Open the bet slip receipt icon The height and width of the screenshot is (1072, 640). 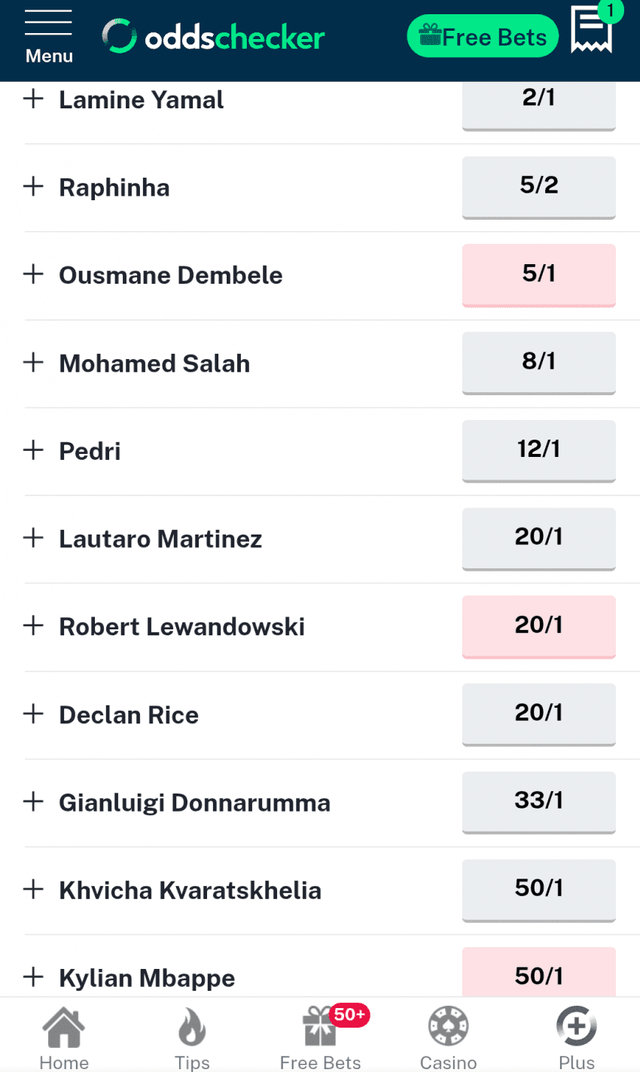pyautogui.click(x=591, y=31)
